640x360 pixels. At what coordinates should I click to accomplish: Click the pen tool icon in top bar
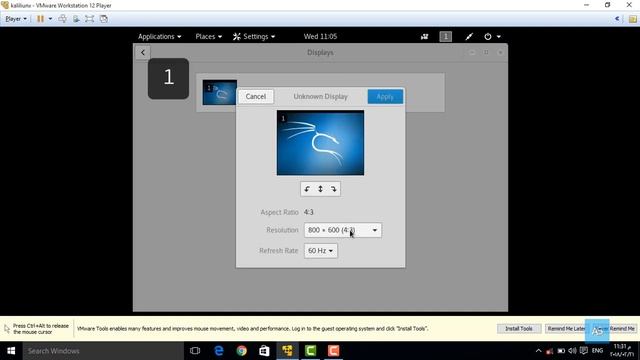tap(469, 37)
